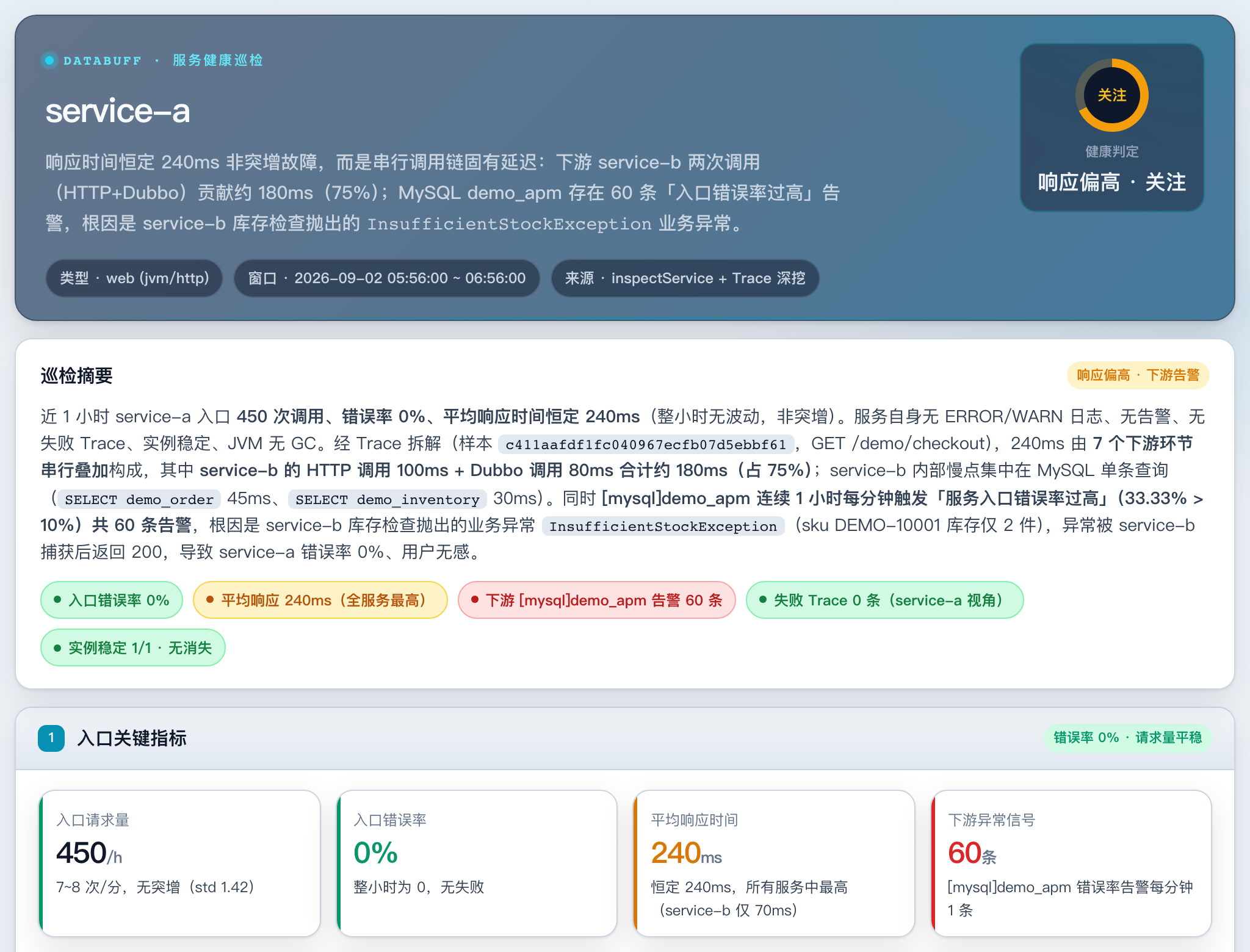Select the 入口错误率 0% status chip
This screenshot has width=1250, height=952.
point(112,600)
